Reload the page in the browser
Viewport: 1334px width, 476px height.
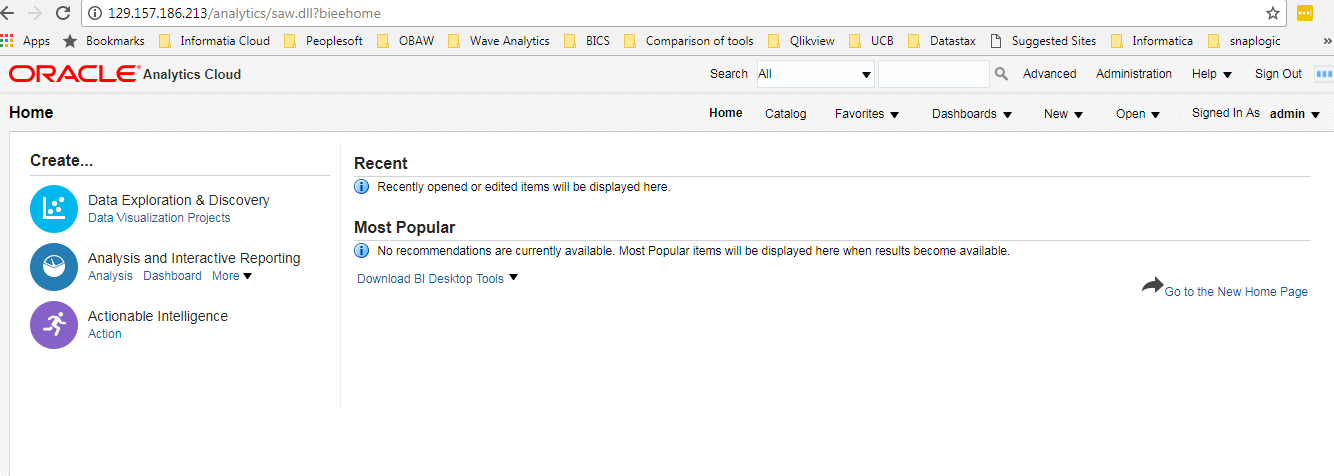(63, 14)
